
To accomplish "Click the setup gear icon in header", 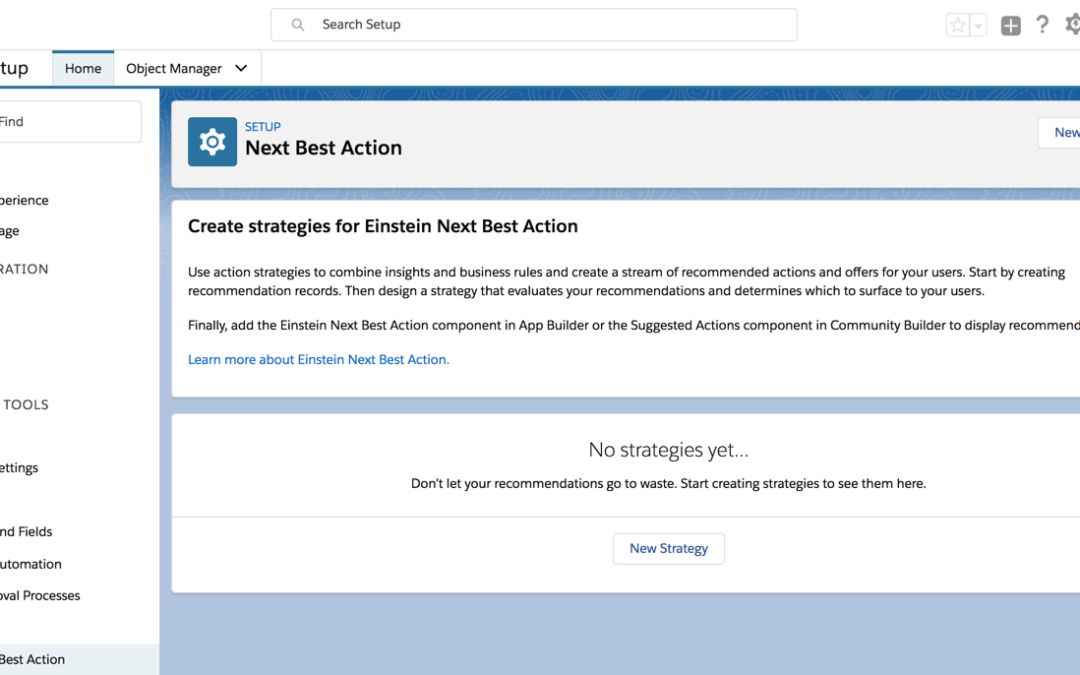I will (1073, 25).
